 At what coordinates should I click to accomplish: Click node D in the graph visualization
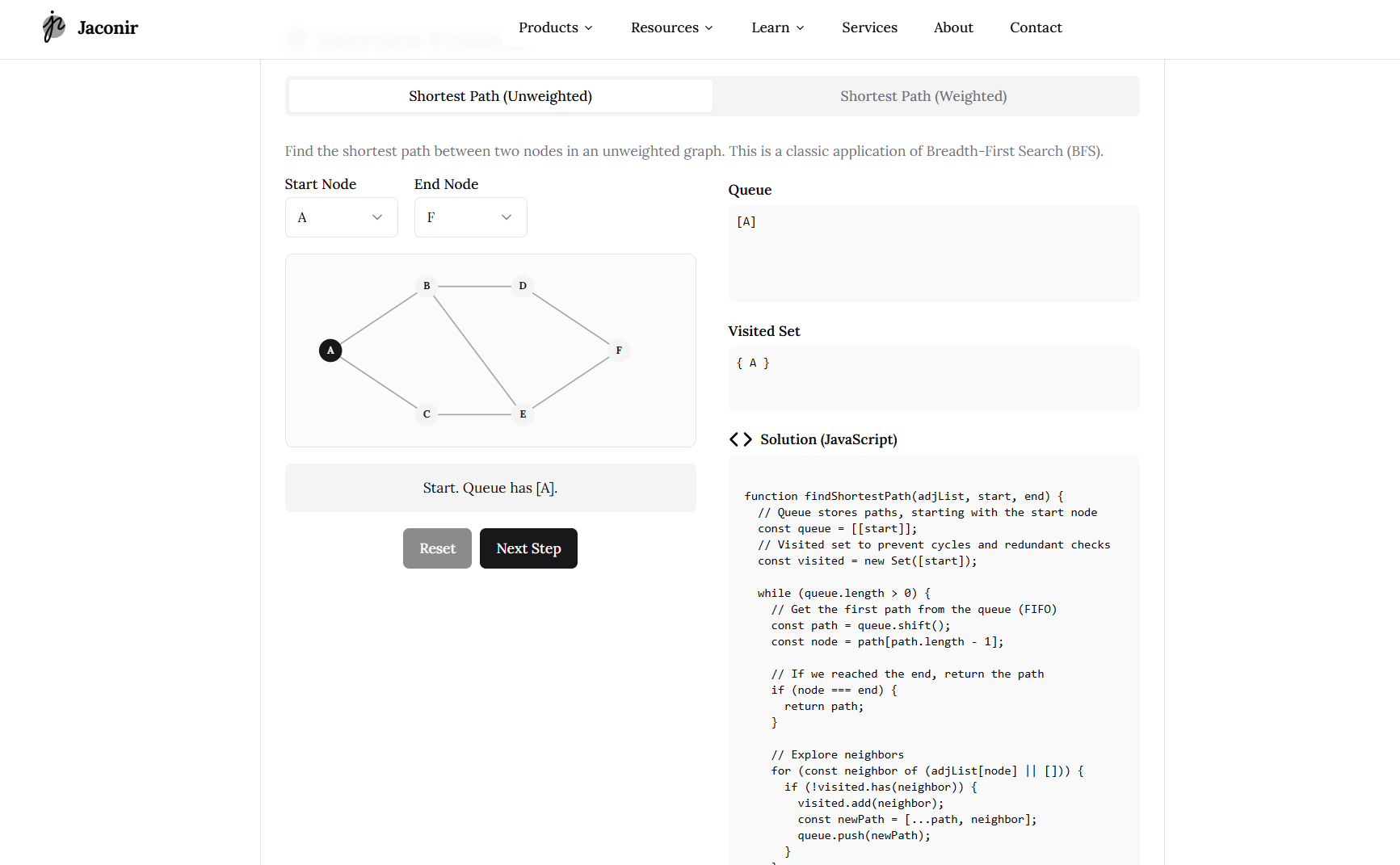point(523,286)
